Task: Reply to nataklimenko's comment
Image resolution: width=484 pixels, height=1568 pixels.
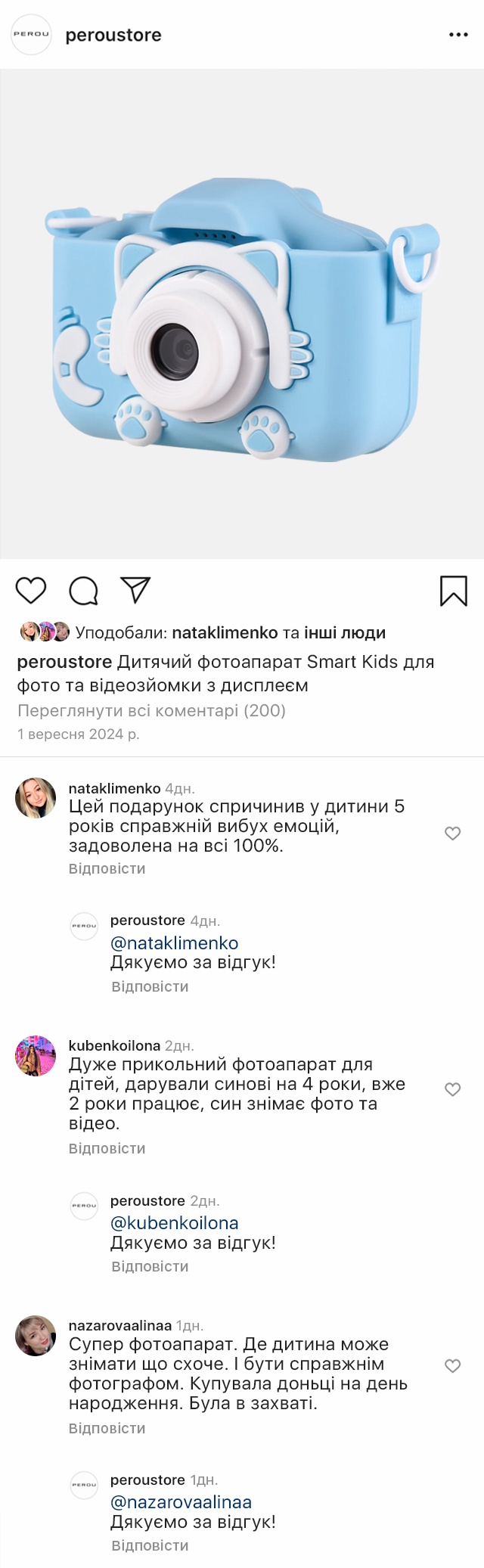Action: tap(107, 869)
